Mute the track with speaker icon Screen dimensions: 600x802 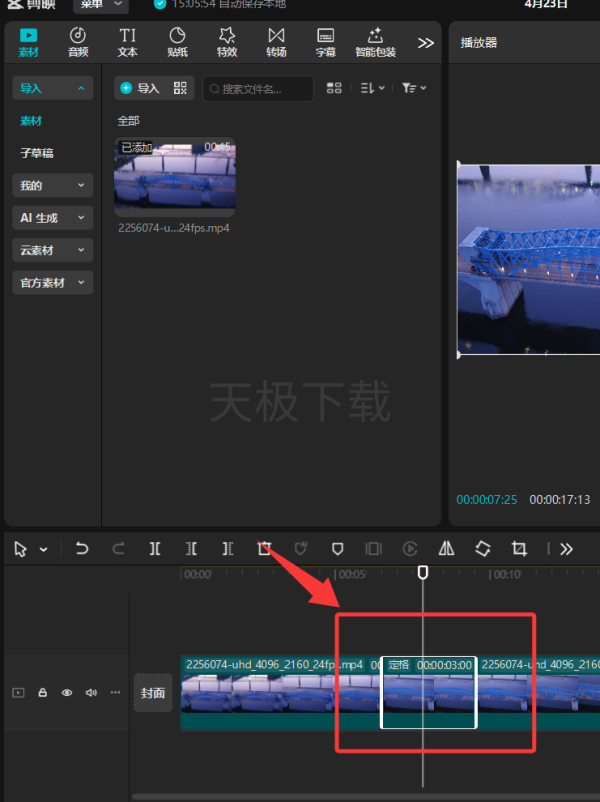click(x=91, y=693)
